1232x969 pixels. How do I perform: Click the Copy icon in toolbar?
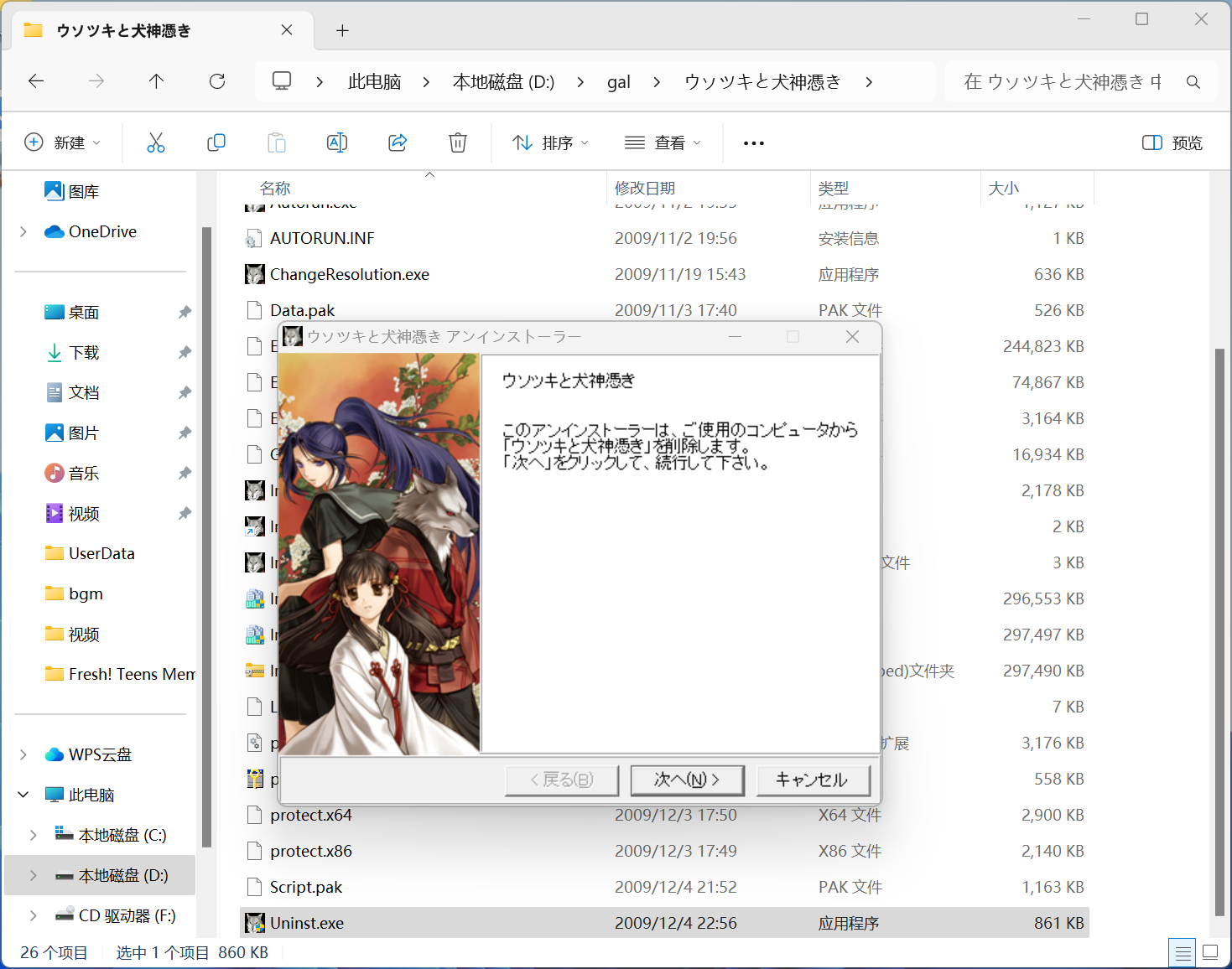click(216, 142)
